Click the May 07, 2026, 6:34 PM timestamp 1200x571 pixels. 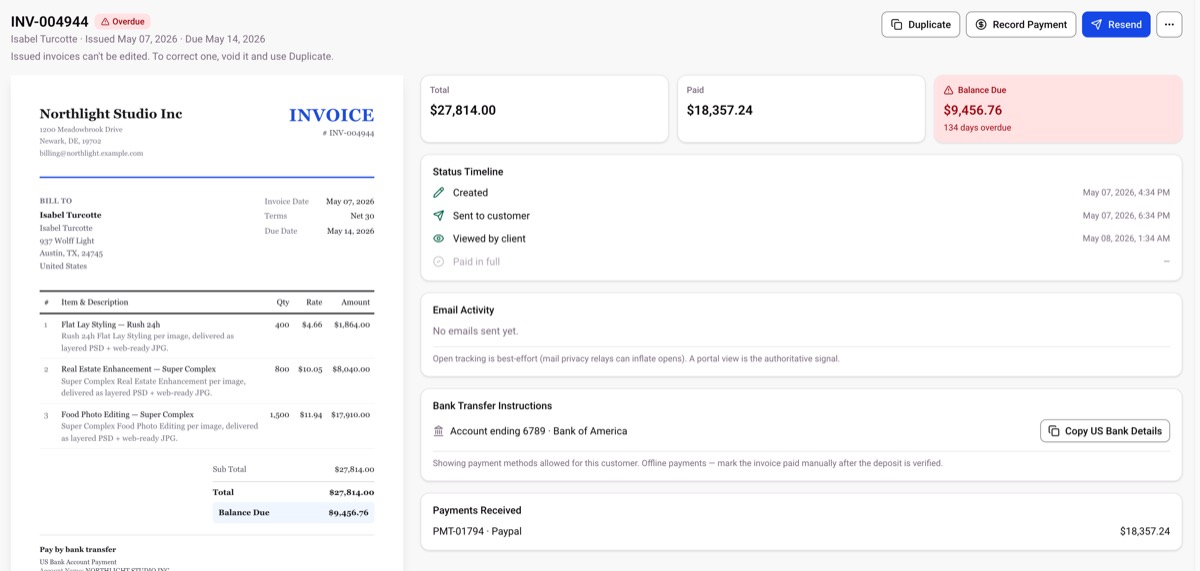(1126, 216)
